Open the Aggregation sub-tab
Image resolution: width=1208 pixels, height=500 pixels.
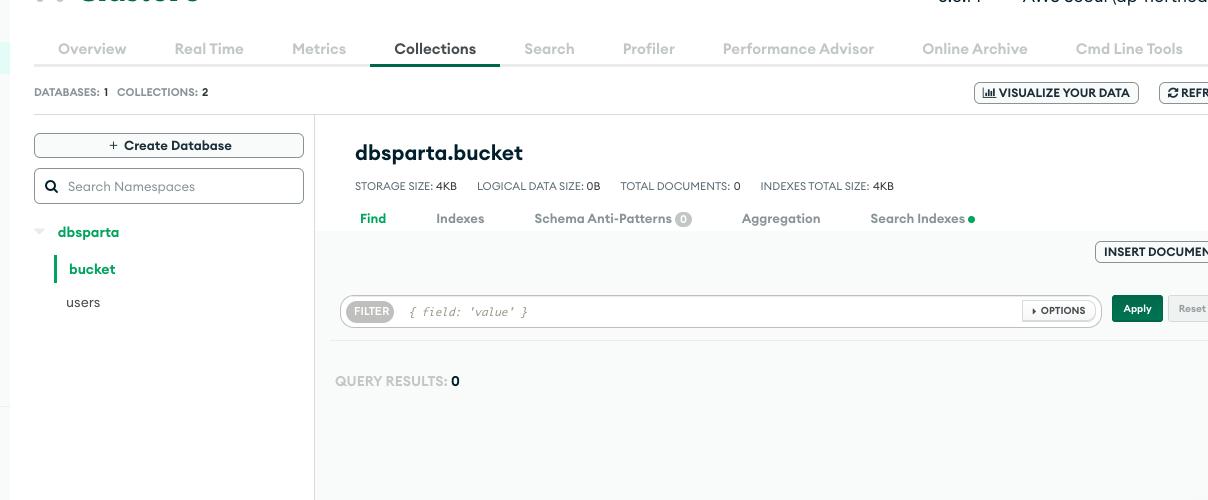coord(781,218)
